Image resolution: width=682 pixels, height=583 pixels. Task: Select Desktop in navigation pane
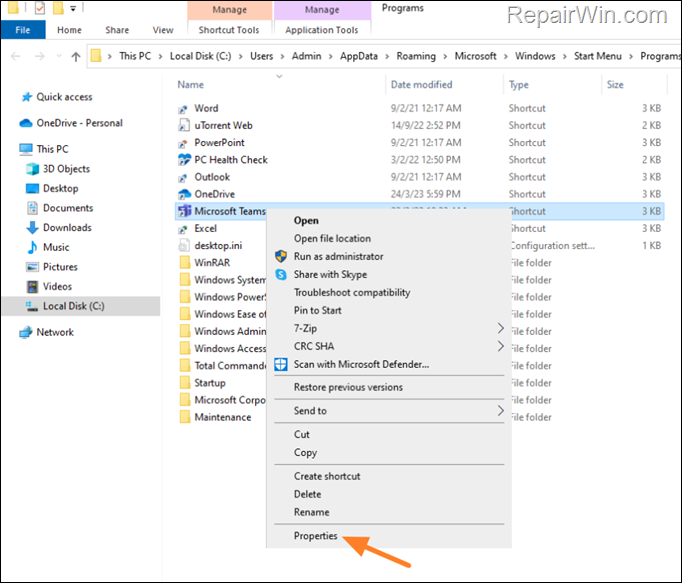pos(60,188)
